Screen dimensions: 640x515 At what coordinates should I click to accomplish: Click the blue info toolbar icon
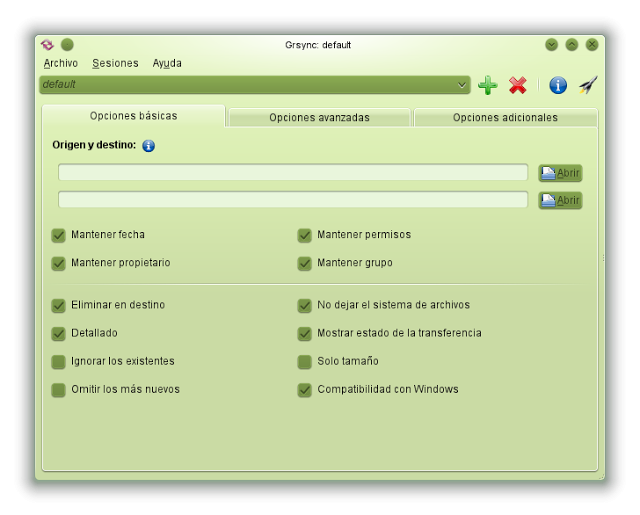558,85
